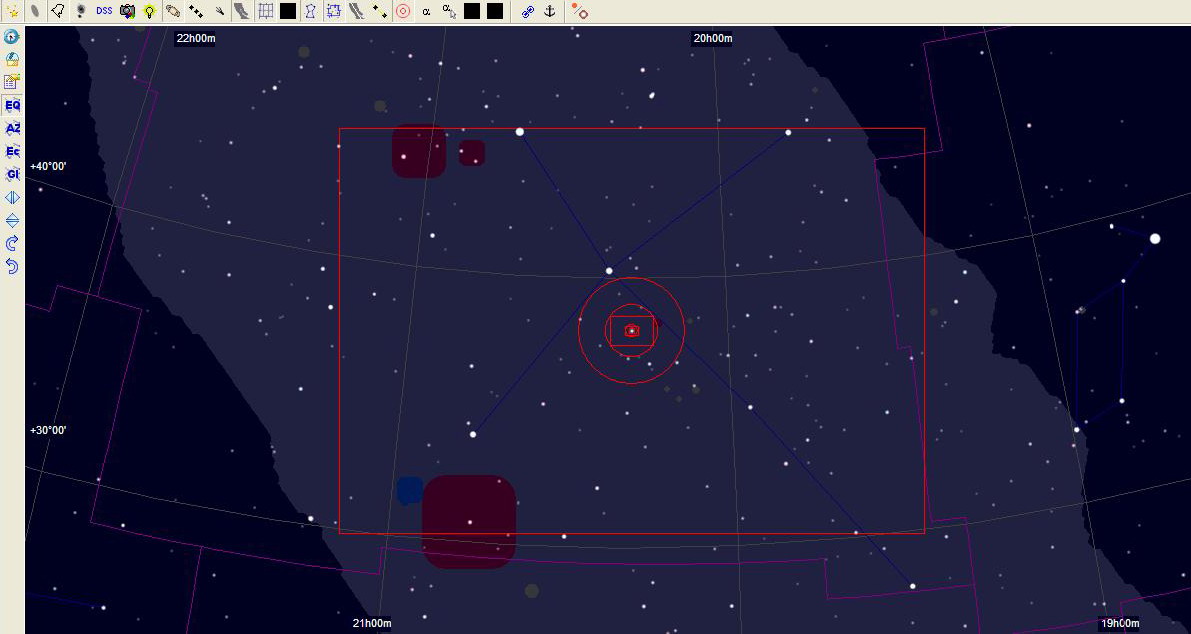Click the 21h00m right ascension label
Image resolution: width=1191 pixels, height=634 pixels.
coord(372,623)
